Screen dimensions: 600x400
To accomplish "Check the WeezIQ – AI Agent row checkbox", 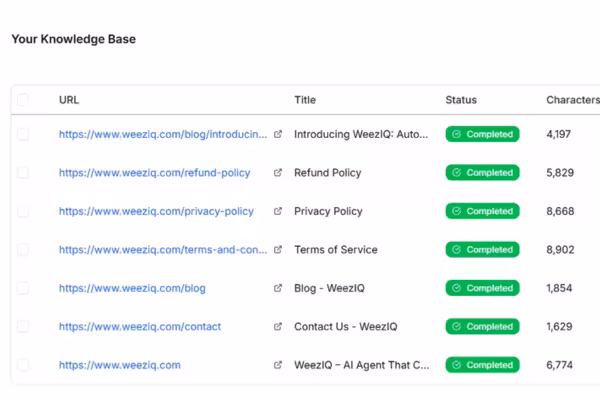I will click(x=23, y=365).
